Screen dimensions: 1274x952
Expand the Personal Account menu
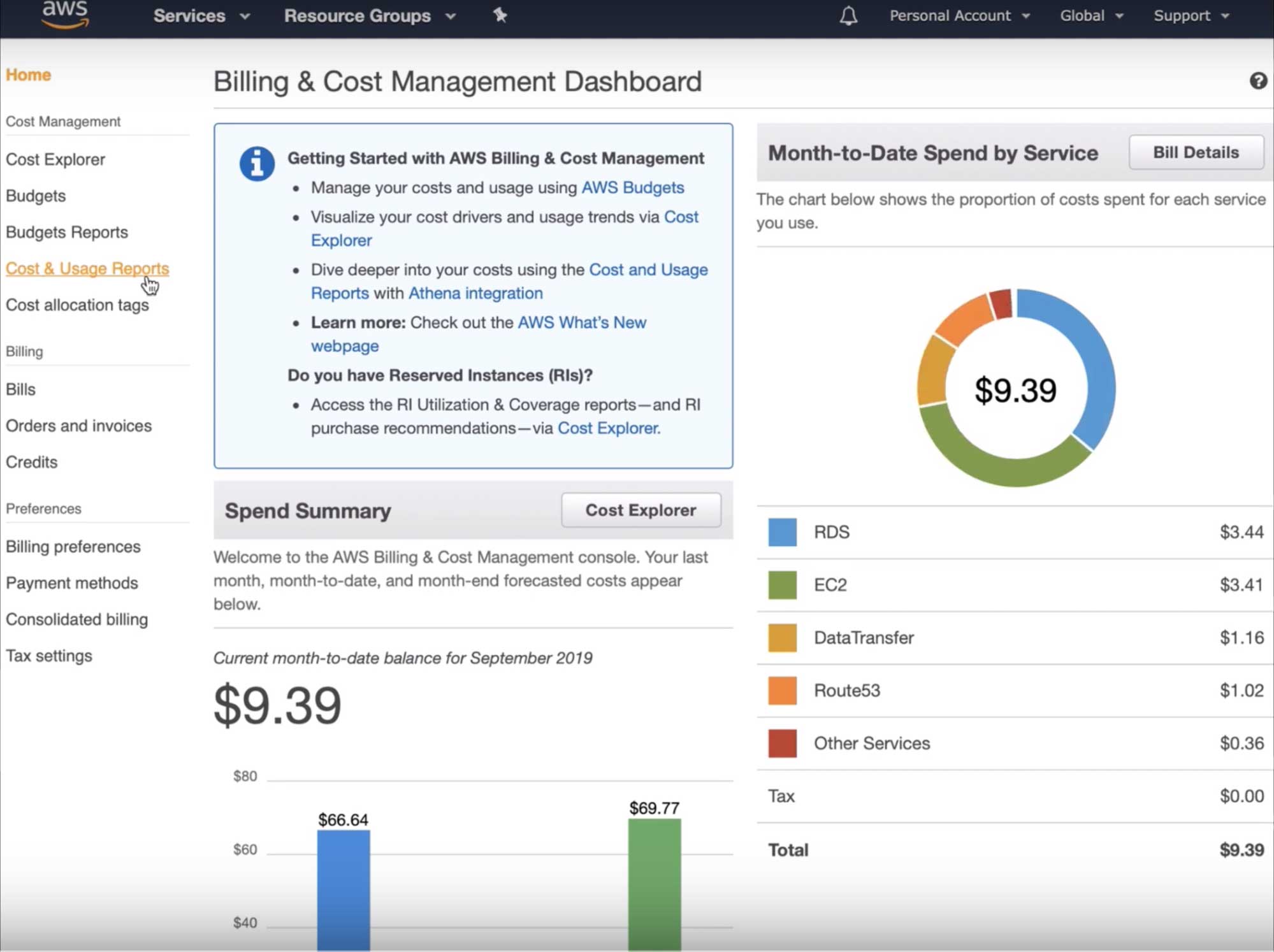coord(959,15)
